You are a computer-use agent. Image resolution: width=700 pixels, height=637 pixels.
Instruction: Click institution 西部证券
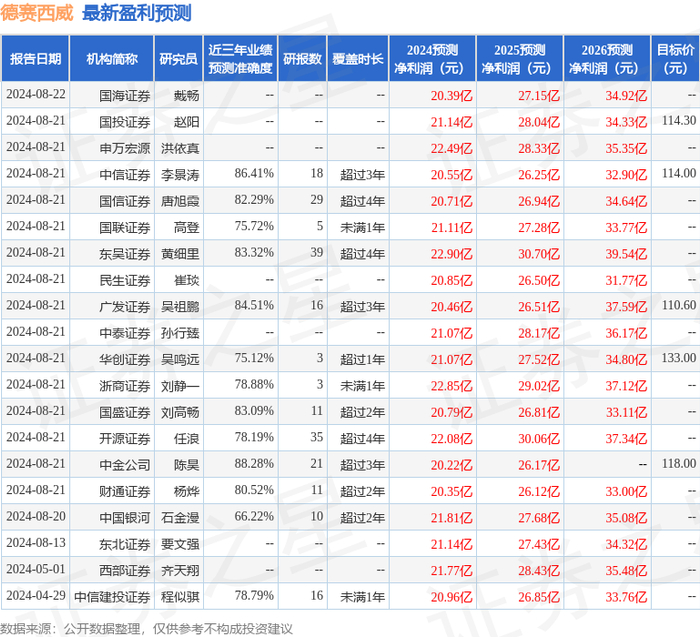125,570
